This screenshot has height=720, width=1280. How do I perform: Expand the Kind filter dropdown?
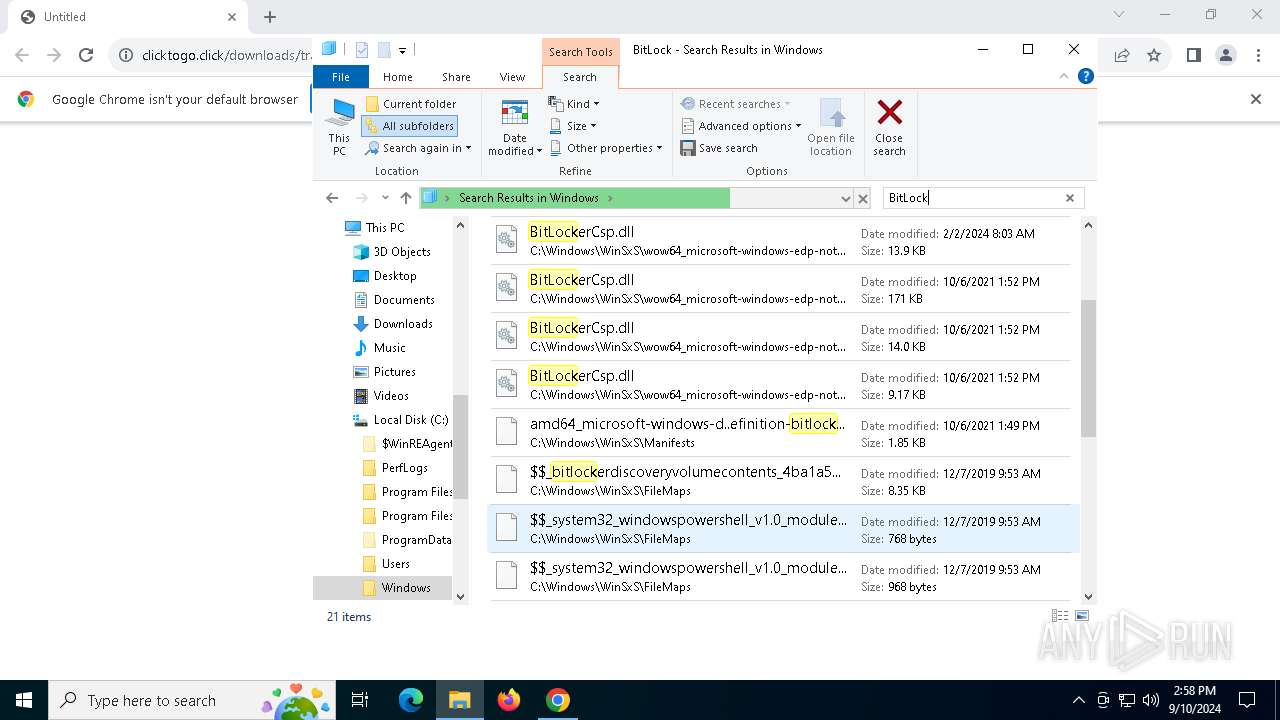click(574, 104)
